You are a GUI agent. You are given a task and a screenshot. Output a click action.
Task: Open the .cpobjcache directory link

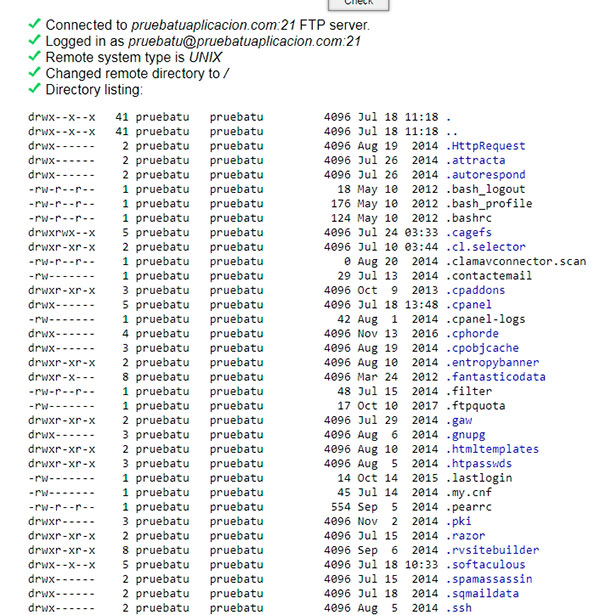482,348
